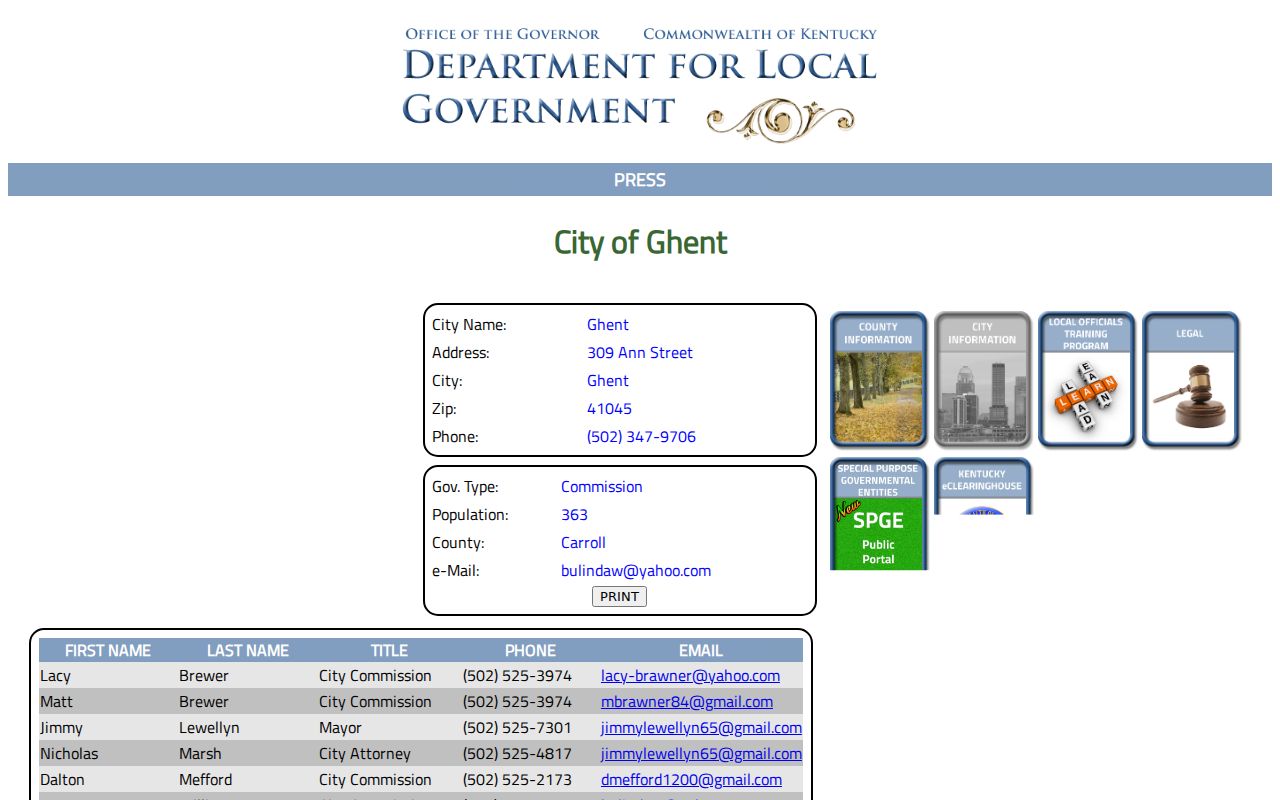Open SPGE Public Portal tile

(879, 514)
